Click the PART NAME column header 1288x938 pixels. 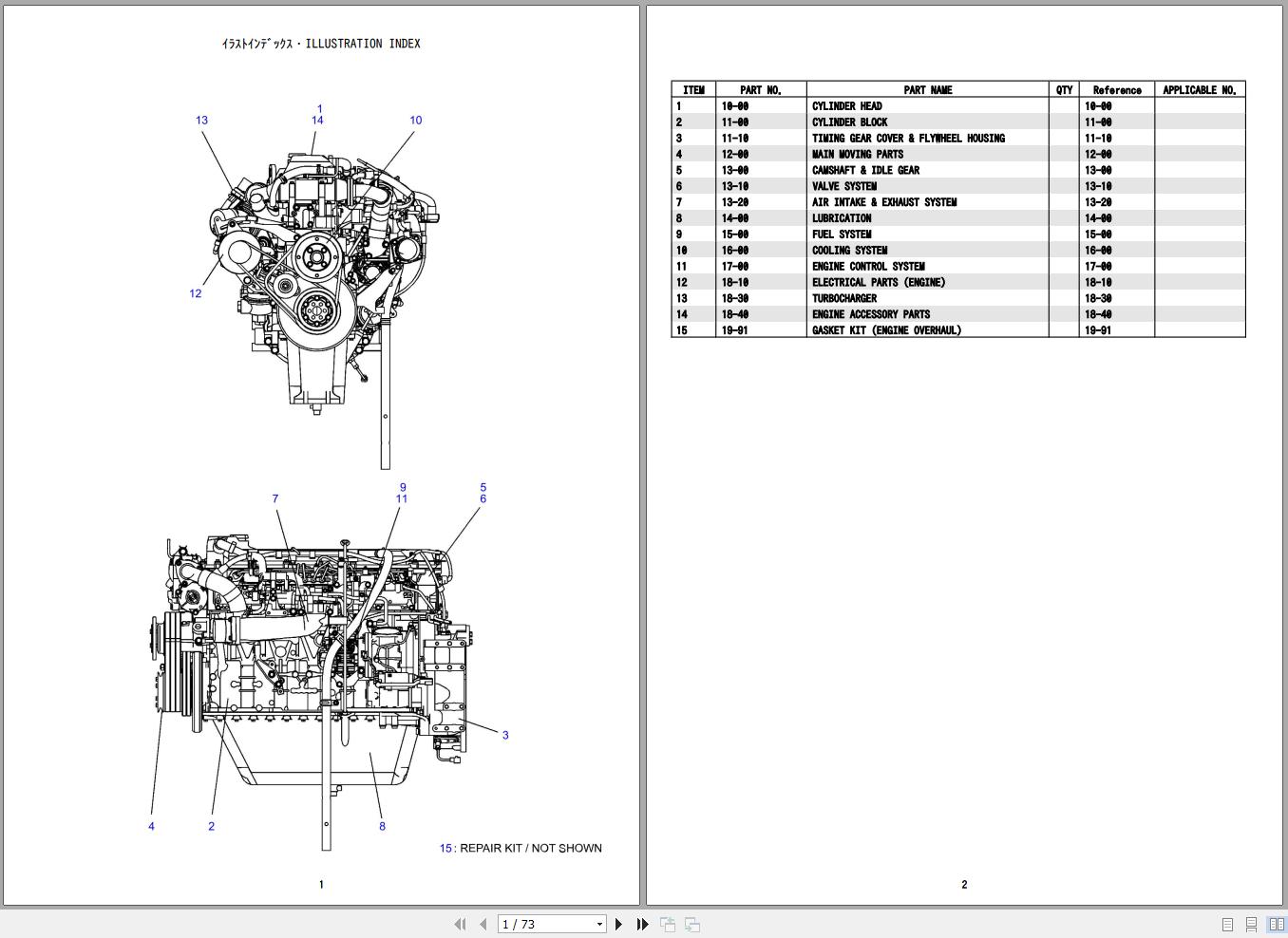(x=928, y=90)
